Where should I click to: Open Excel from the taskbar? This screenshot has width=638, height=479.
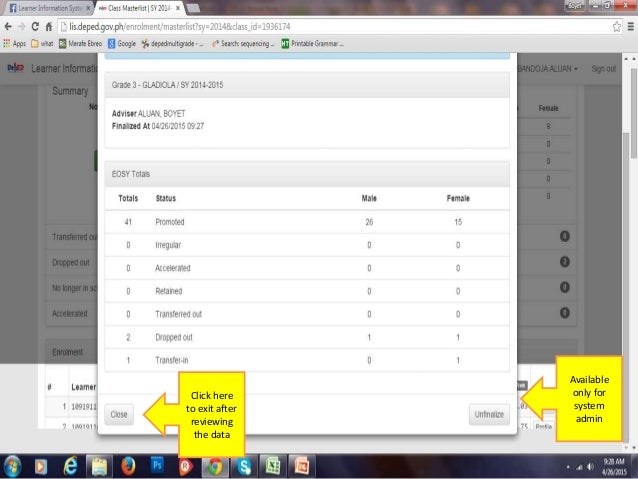(x=273, y=466)
